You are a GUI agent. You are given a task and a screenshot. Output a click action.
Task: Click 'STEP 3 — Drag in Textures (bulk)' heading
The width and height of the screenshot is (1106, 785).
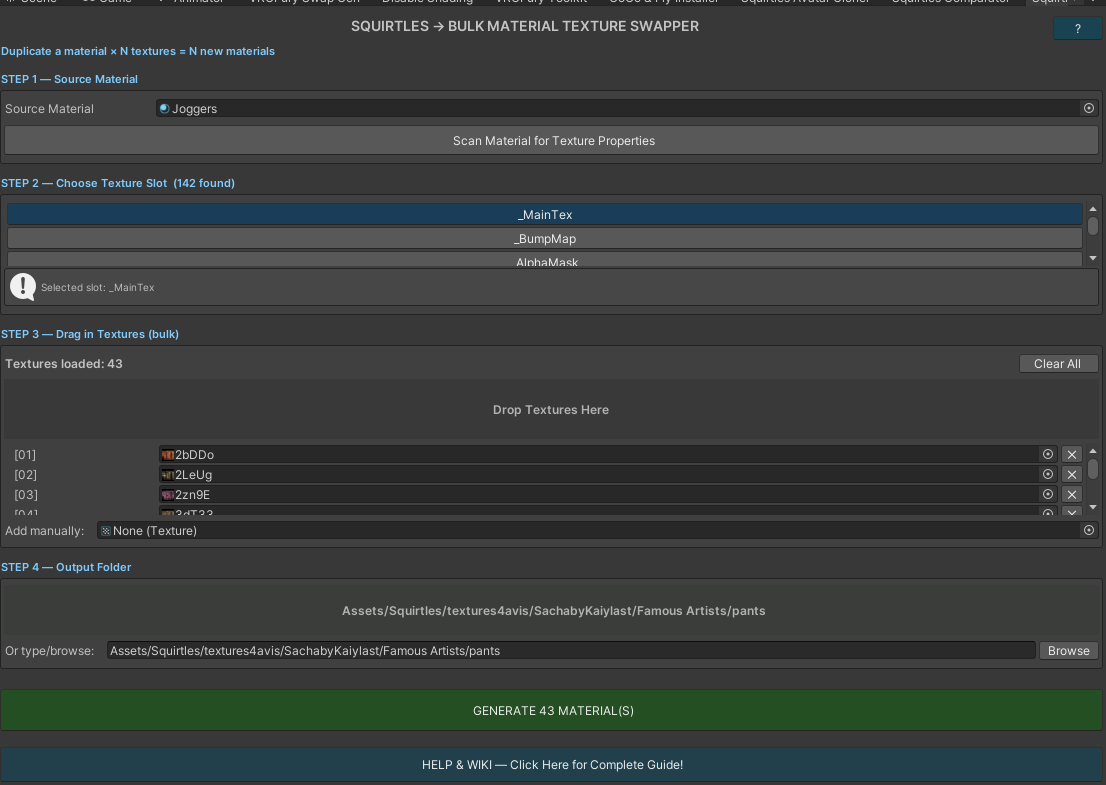[90, 334]
